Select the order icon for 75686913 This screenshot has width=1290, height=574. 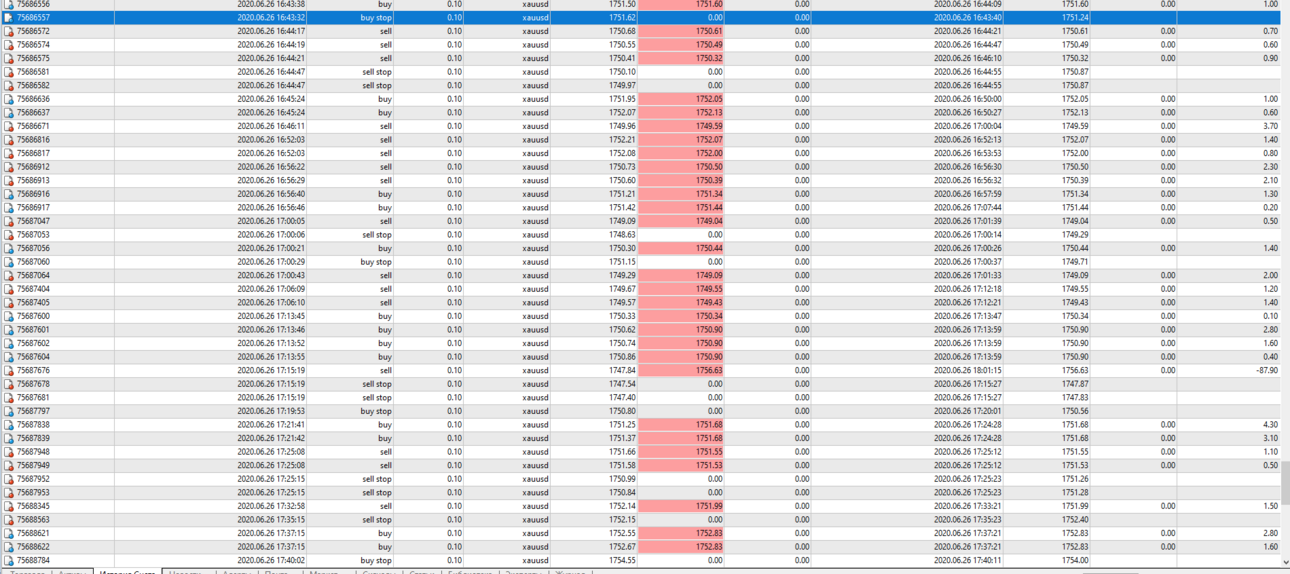(x=8, y=181)
